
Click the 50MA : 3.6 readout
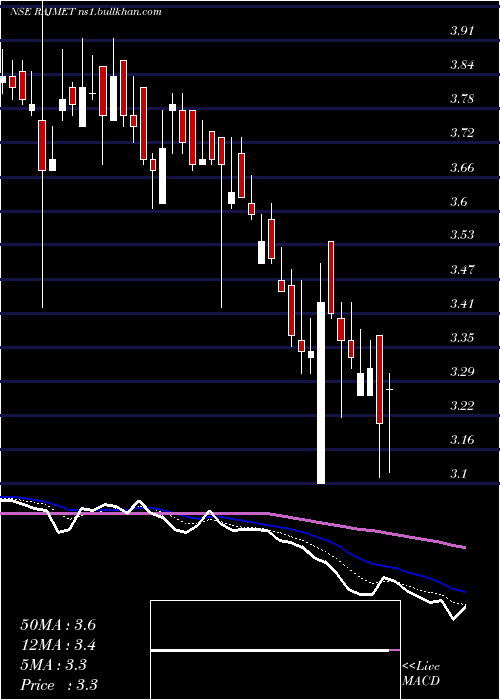click(58, 625)
